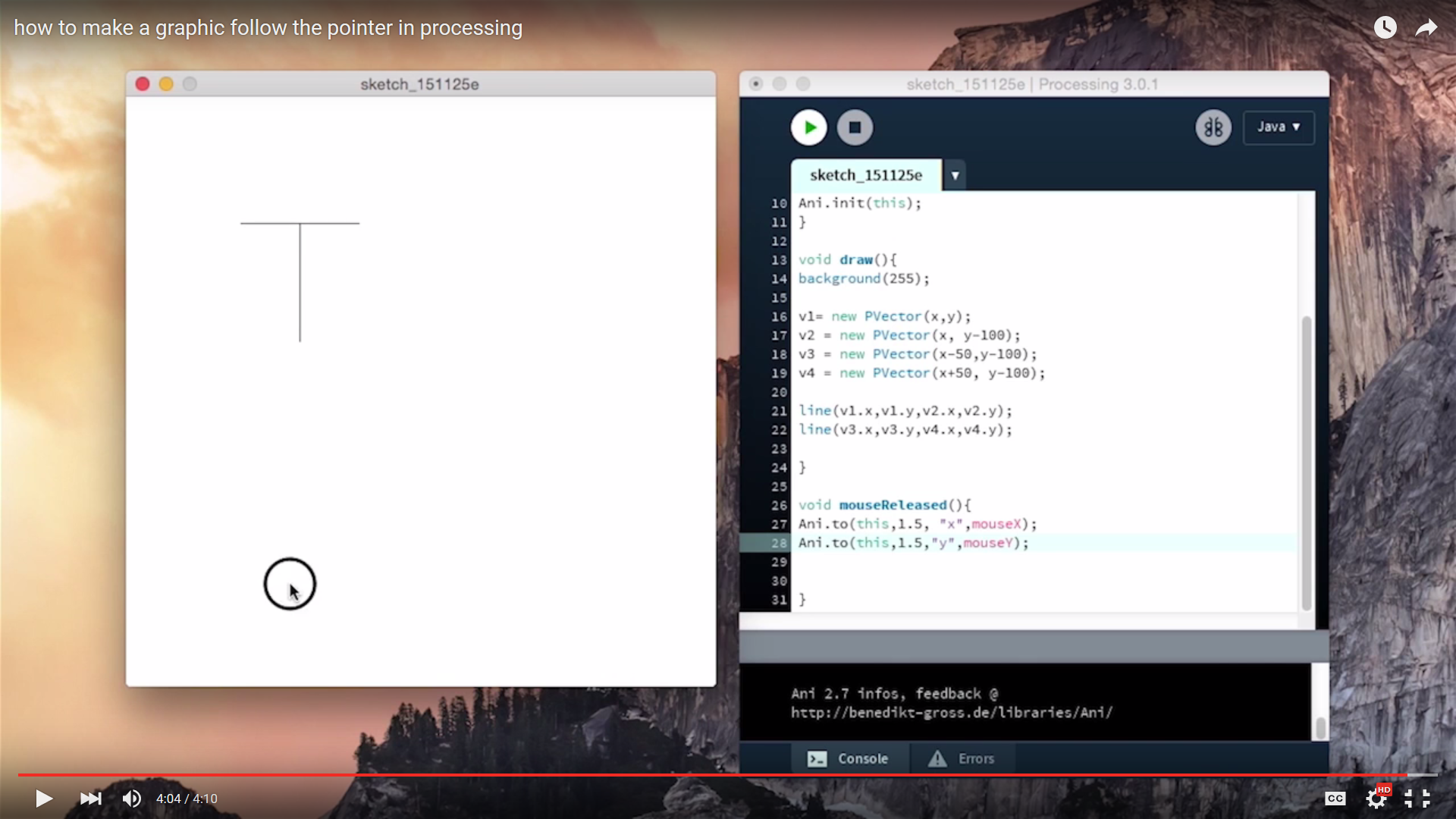This screenshot has width=1456, height=819.
Task: Expand the sketch tab arrow menu
Action: 955,175
